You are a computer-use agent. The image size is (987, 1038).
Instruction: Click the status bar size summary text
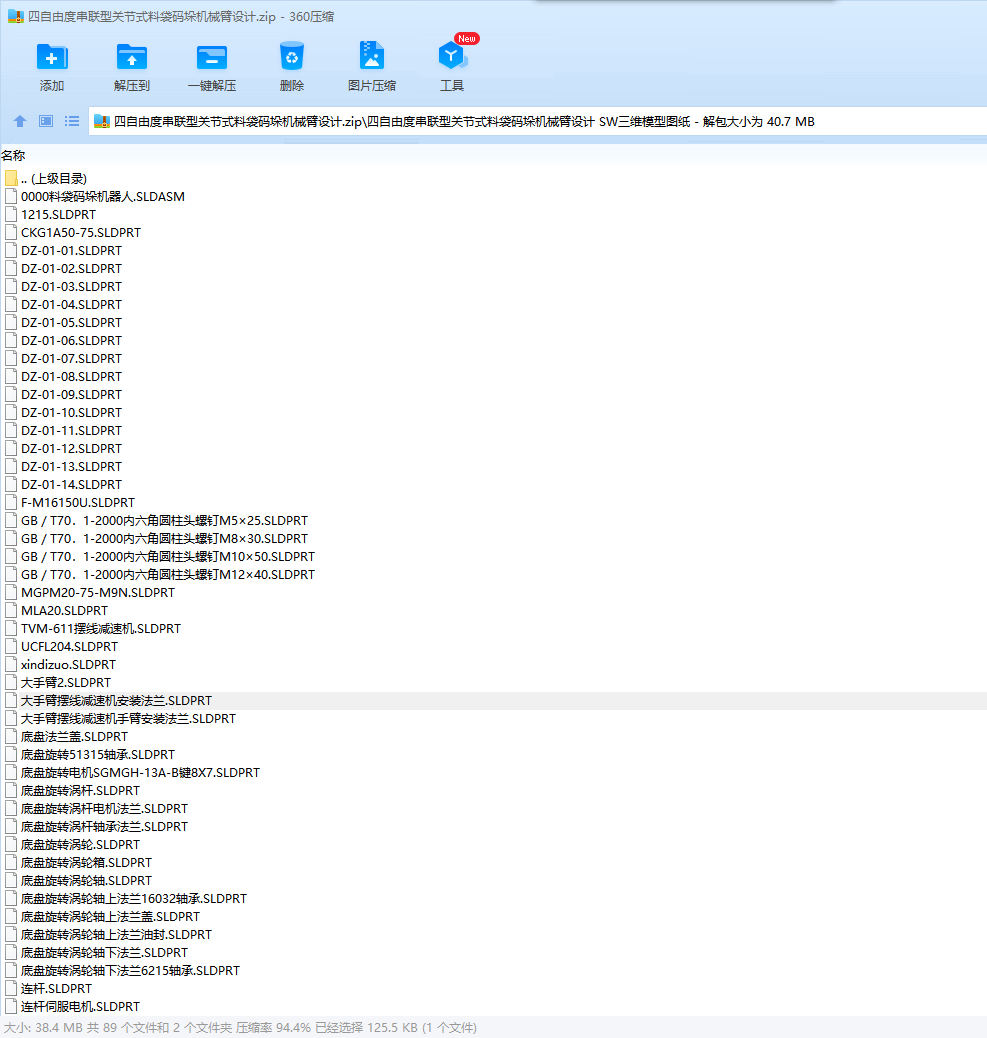pos(240,1027)
